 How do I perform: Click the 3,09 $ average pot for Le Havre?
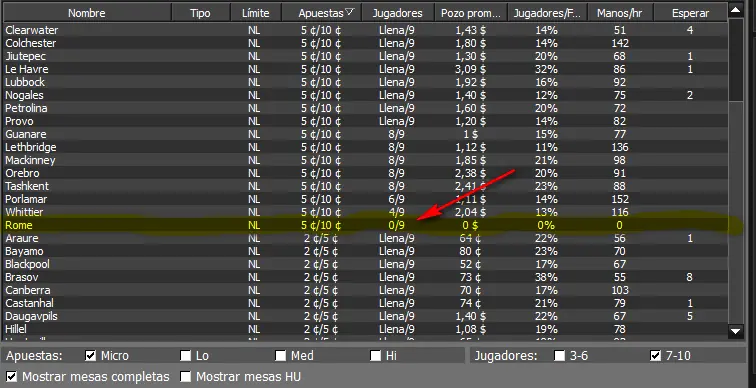pos(471,69)
